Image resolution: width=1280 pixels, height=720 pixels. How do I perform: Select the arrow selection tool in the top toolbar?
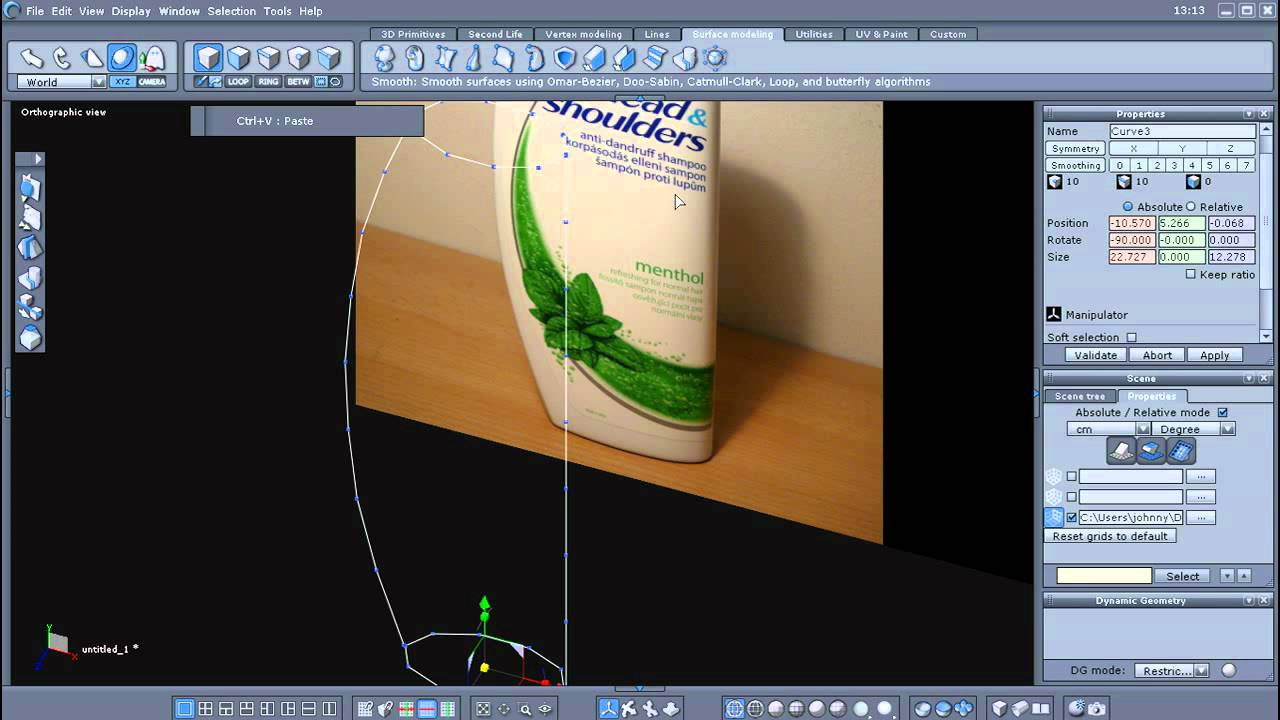32,58
